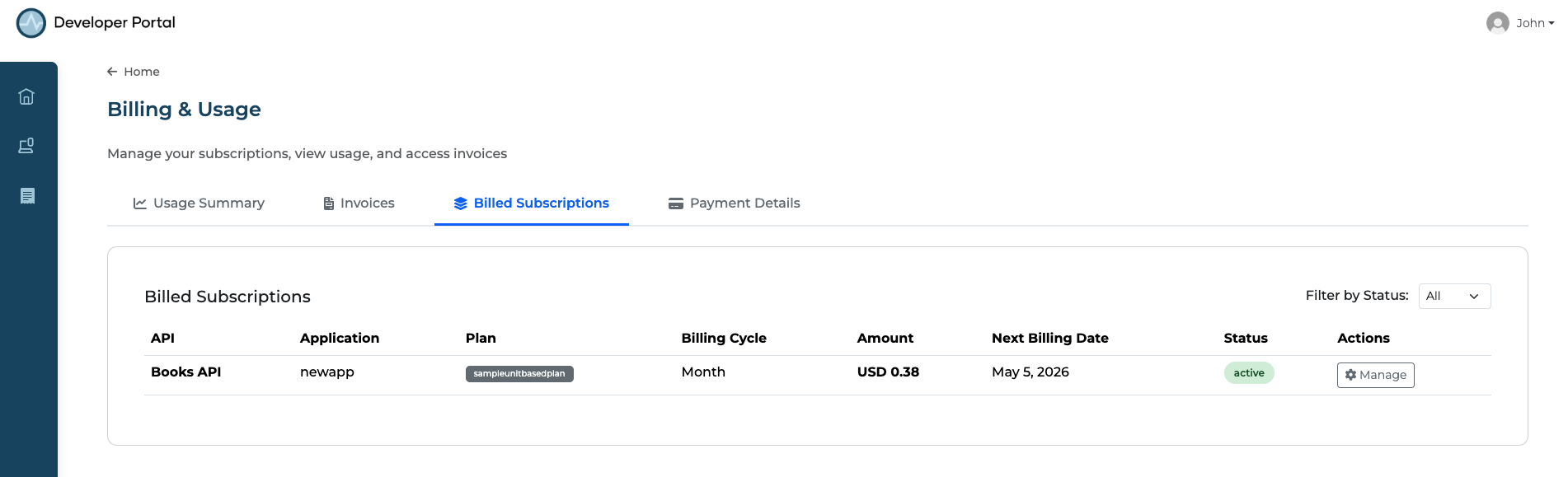Follow the Home breadcrumb link
This screenshot has height=477, width=1568.
[x=142, y=72]
